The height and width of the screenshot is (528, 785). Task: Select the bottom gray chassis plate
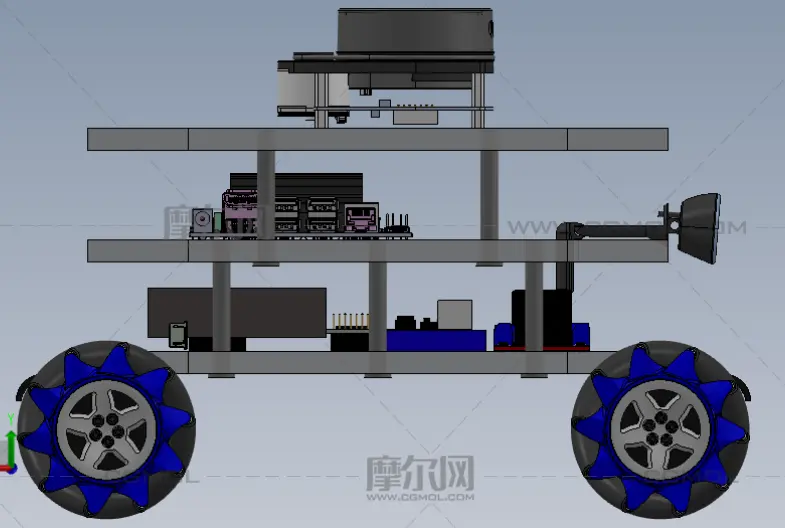[400, 362]
